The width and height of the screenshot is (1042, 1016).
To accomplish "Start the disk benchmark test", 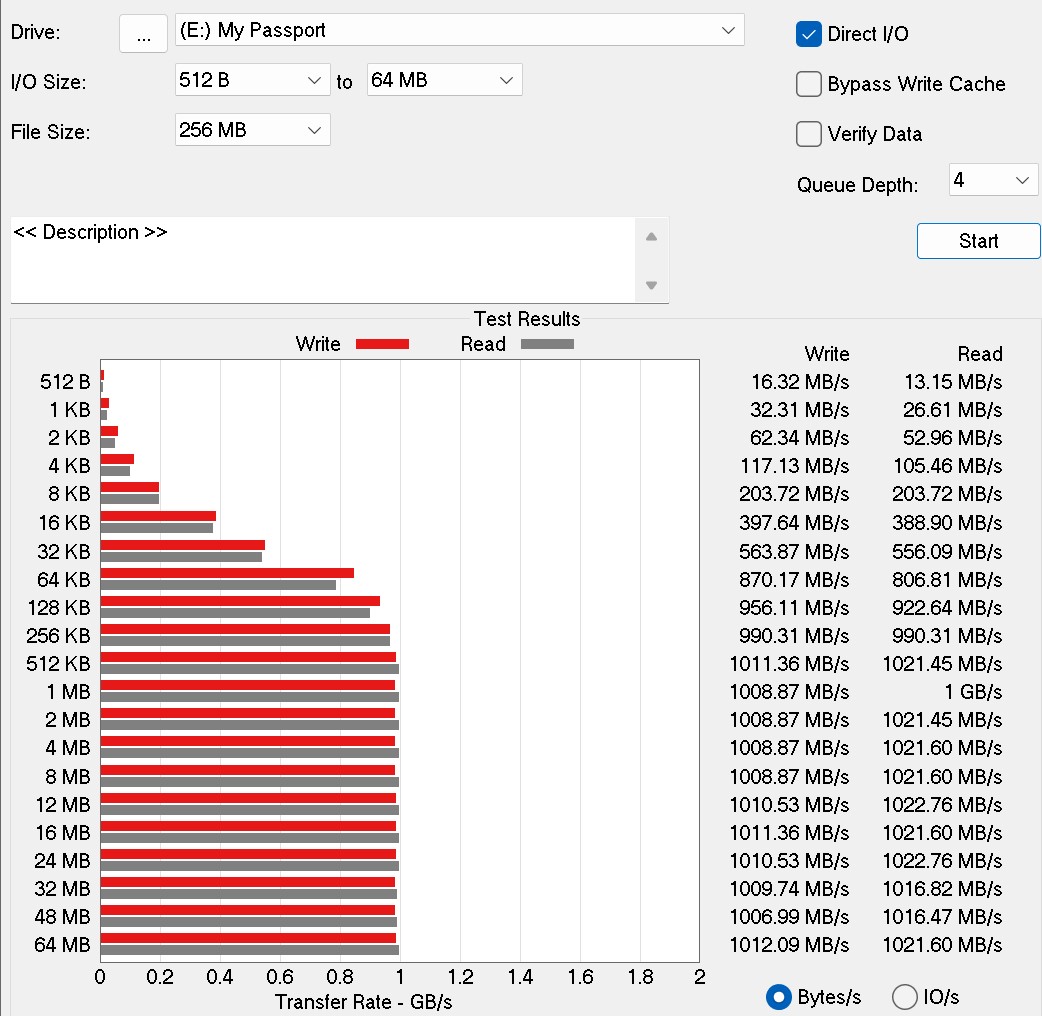I will [977, 240].
